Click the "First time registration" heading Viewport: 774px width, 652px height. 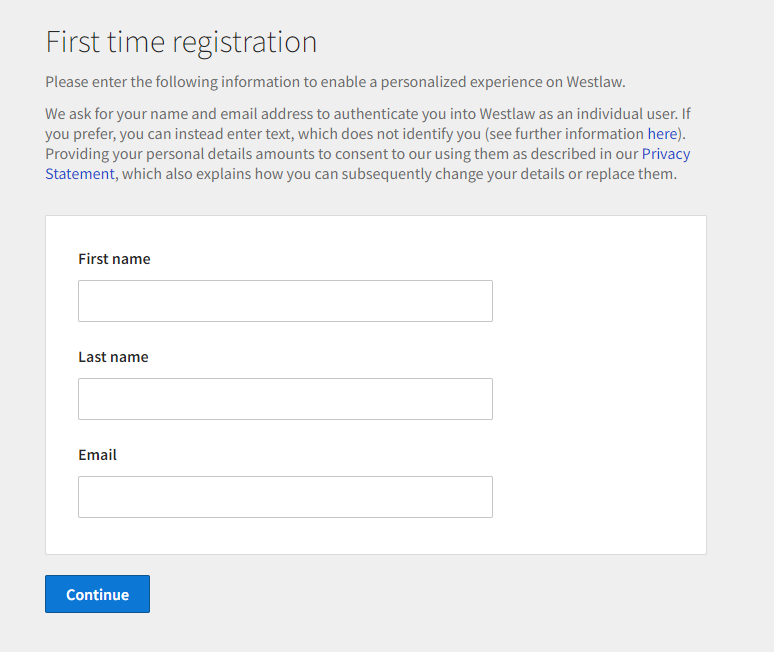(x=181, y=42)
